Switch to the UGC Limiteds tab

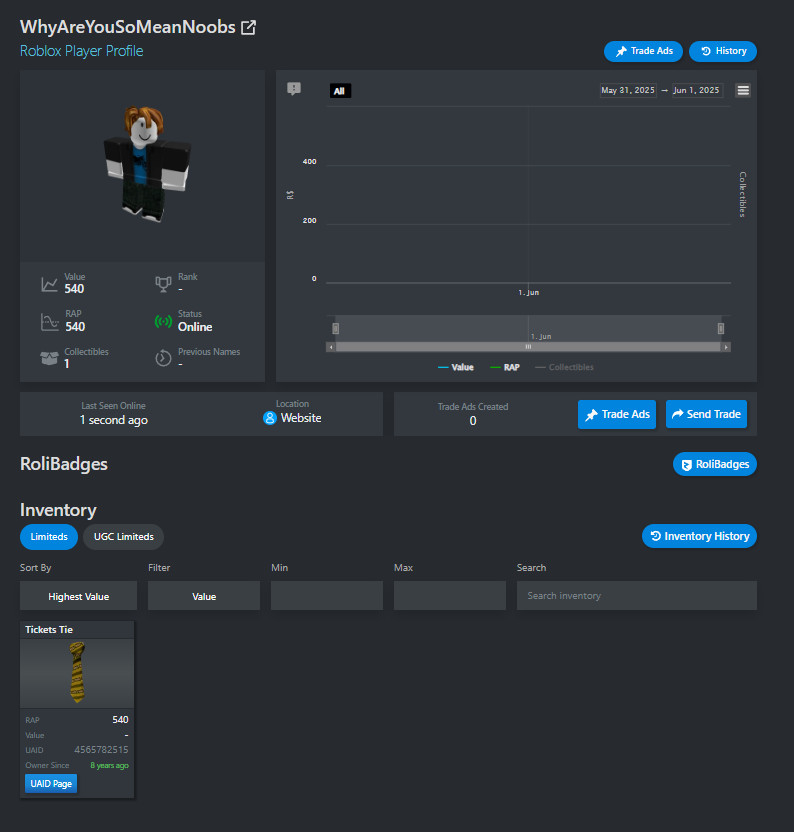coord(124,536)
